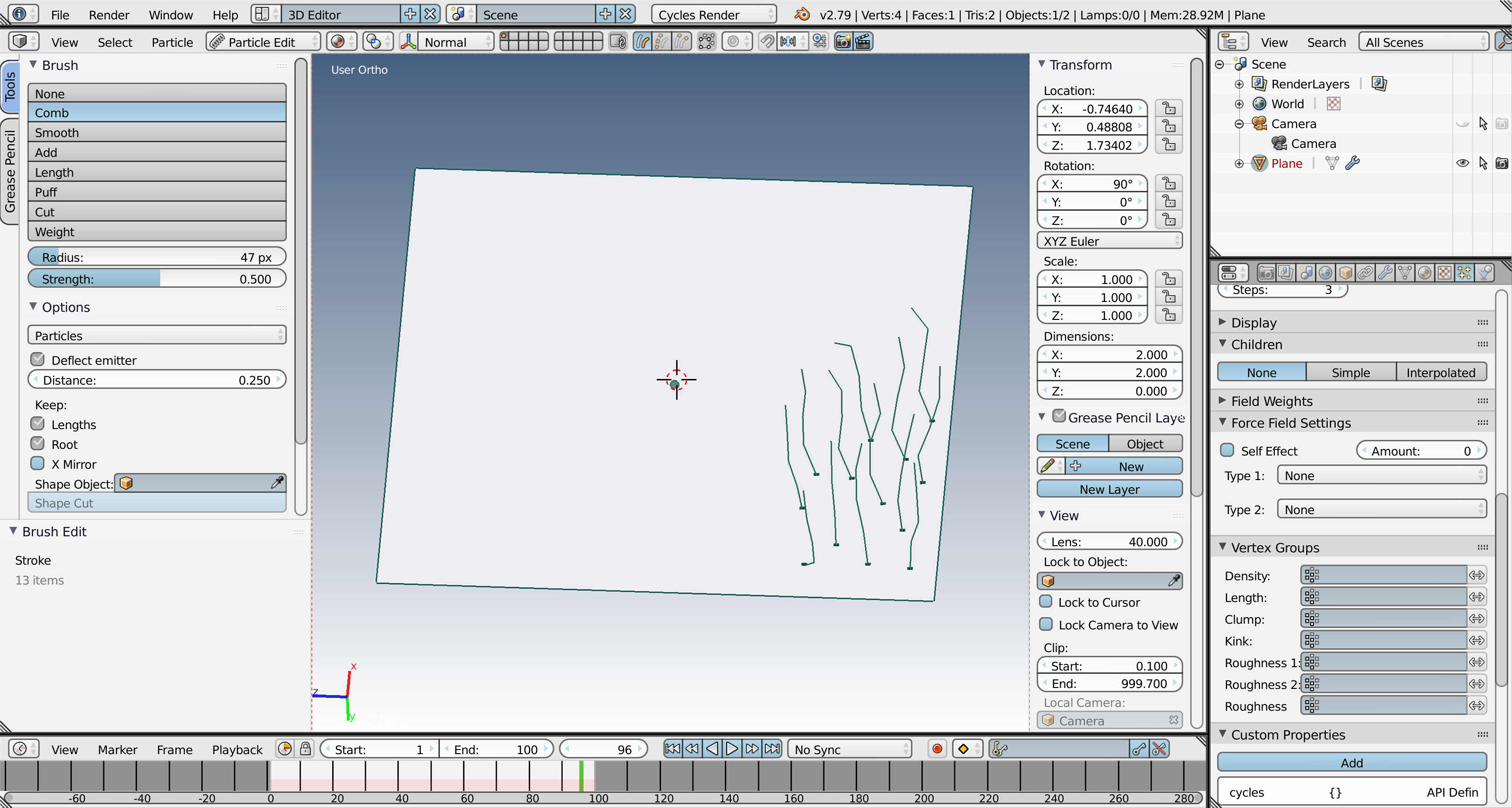Select Point particle select mode

point(662,42)
